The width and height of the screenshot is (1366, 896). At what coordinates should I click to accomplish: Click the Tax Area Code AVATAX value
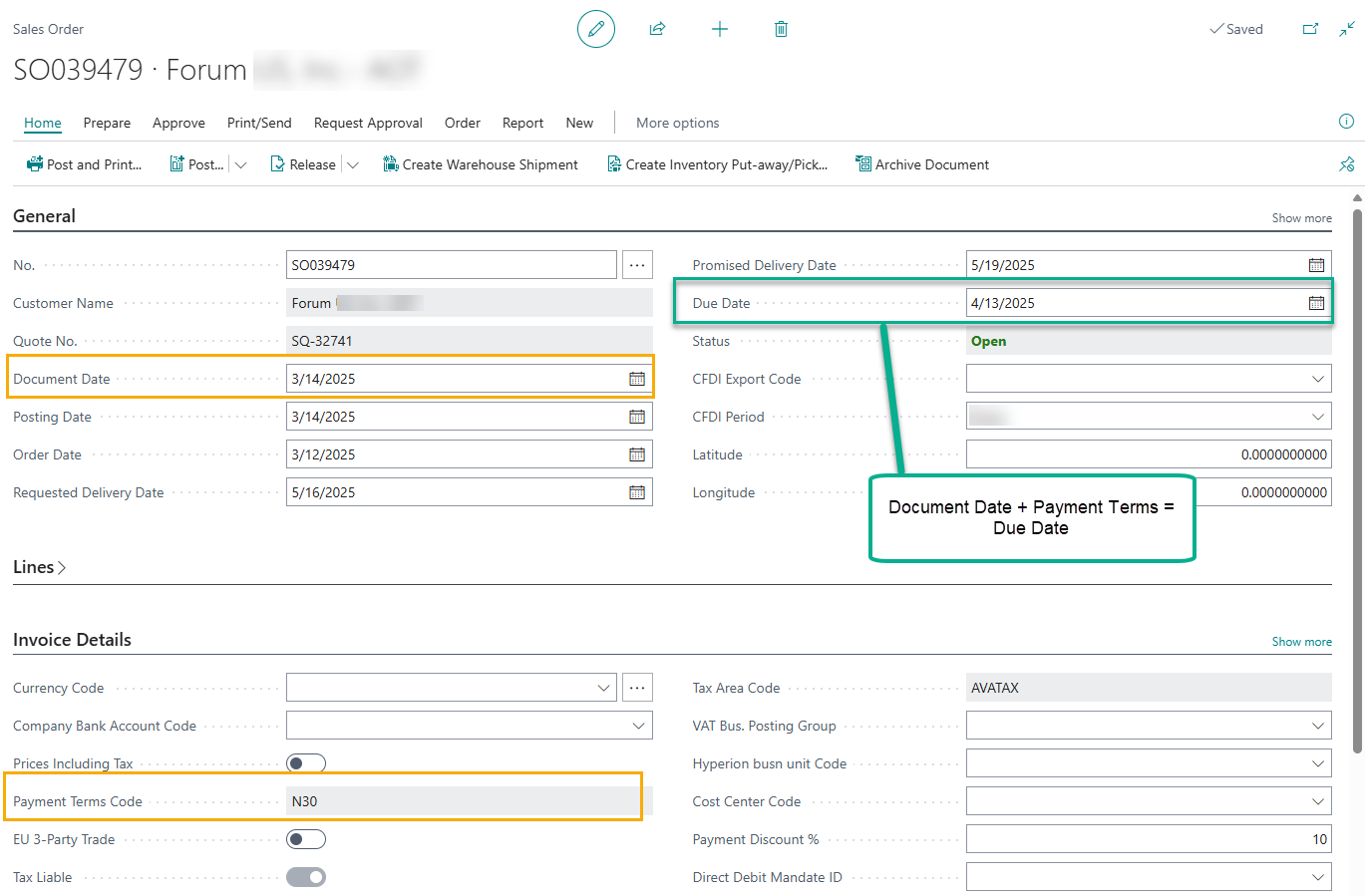point(995,688)
